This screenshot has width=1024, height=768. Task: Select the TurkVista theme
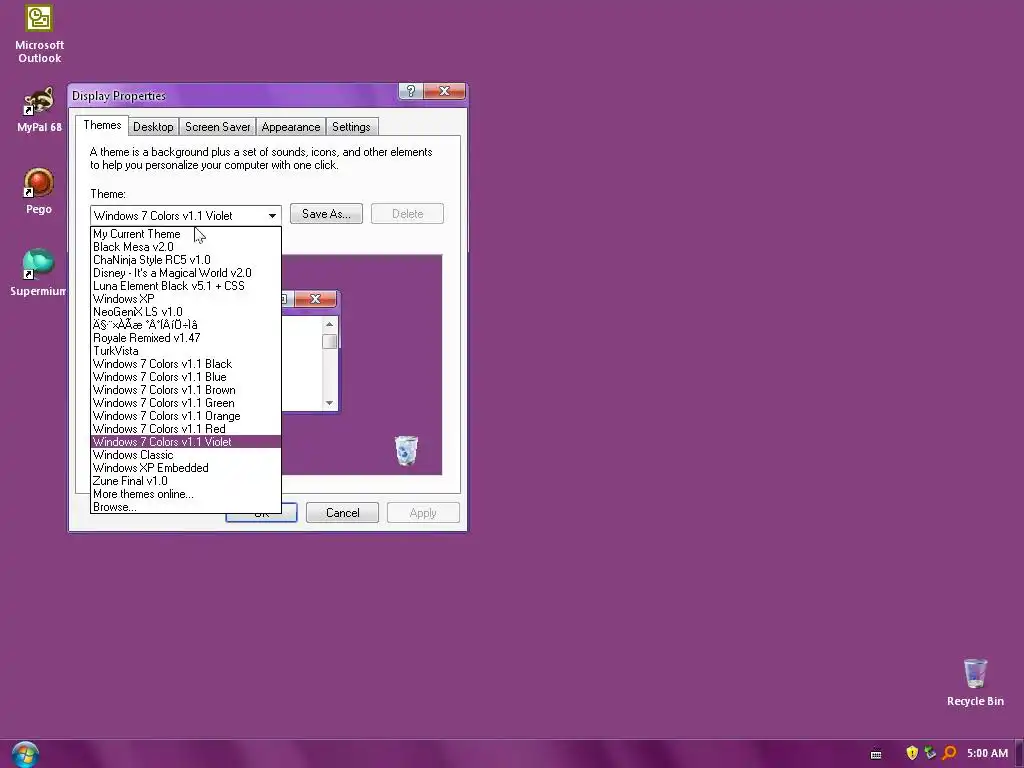click(185, 351)
